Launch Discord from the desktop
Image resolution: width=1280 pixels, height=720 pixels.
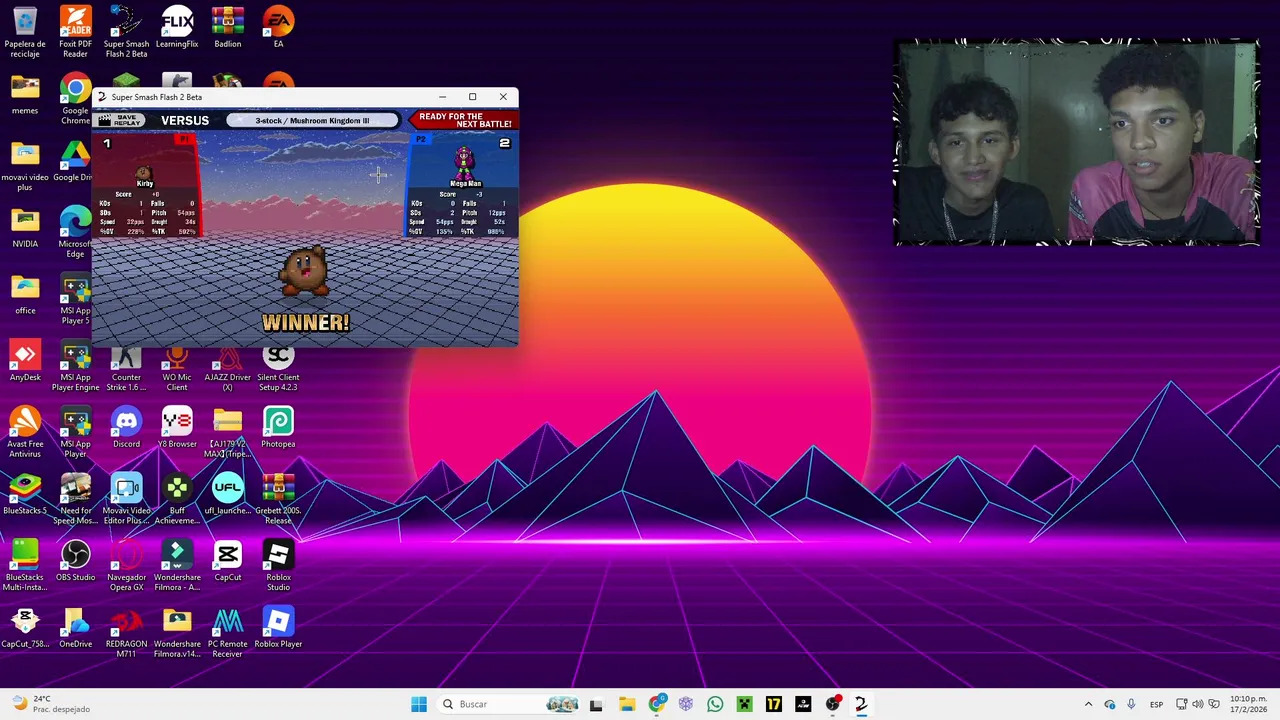pos(126,428)
